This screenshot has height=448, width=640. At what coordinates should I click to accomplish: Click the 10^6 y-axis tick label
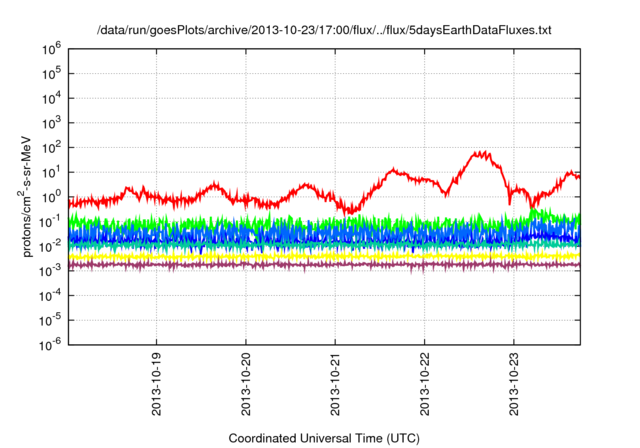coord(51,49)
